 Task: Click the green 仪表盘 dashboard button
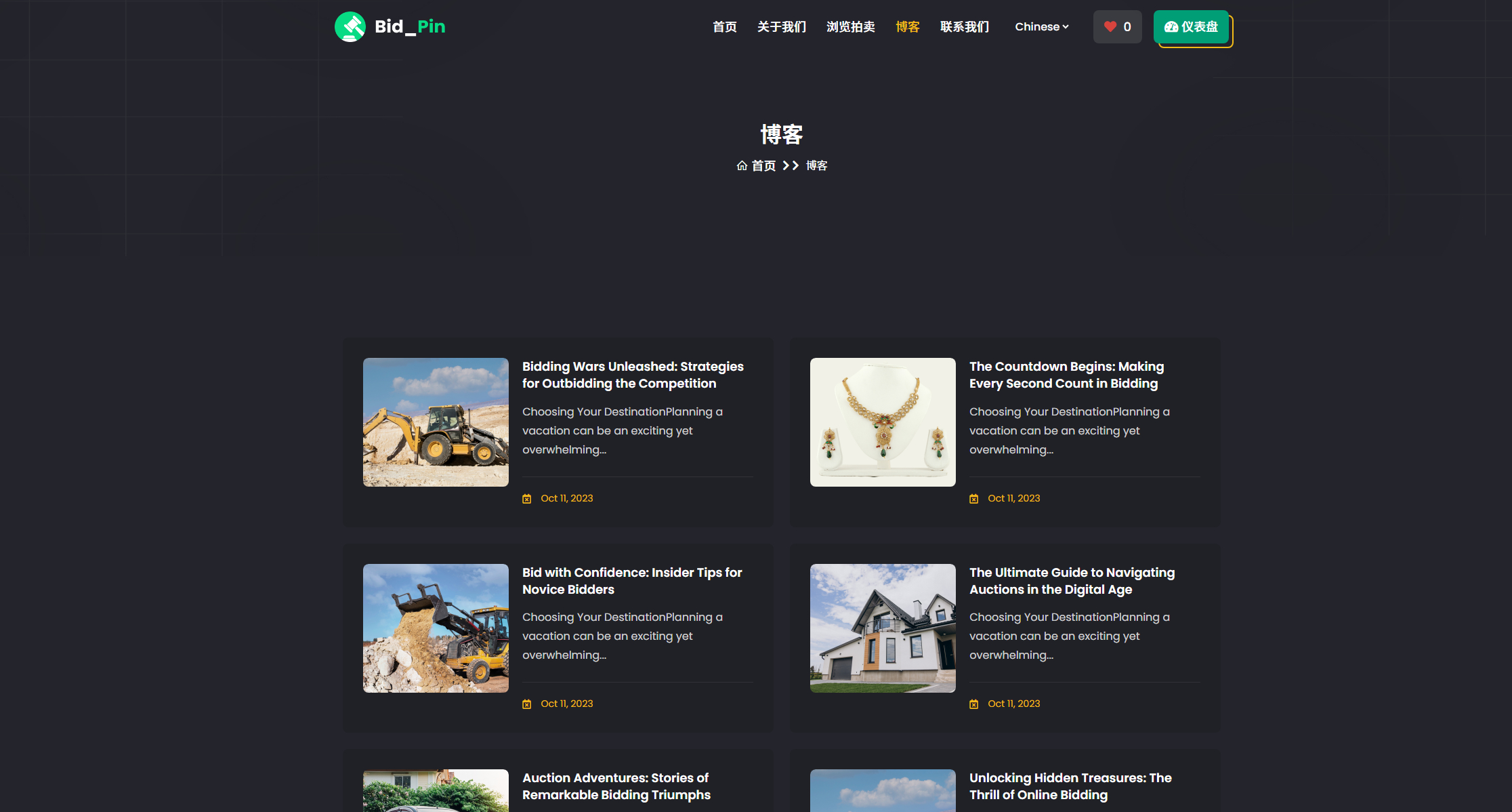tap(1192, 26)
